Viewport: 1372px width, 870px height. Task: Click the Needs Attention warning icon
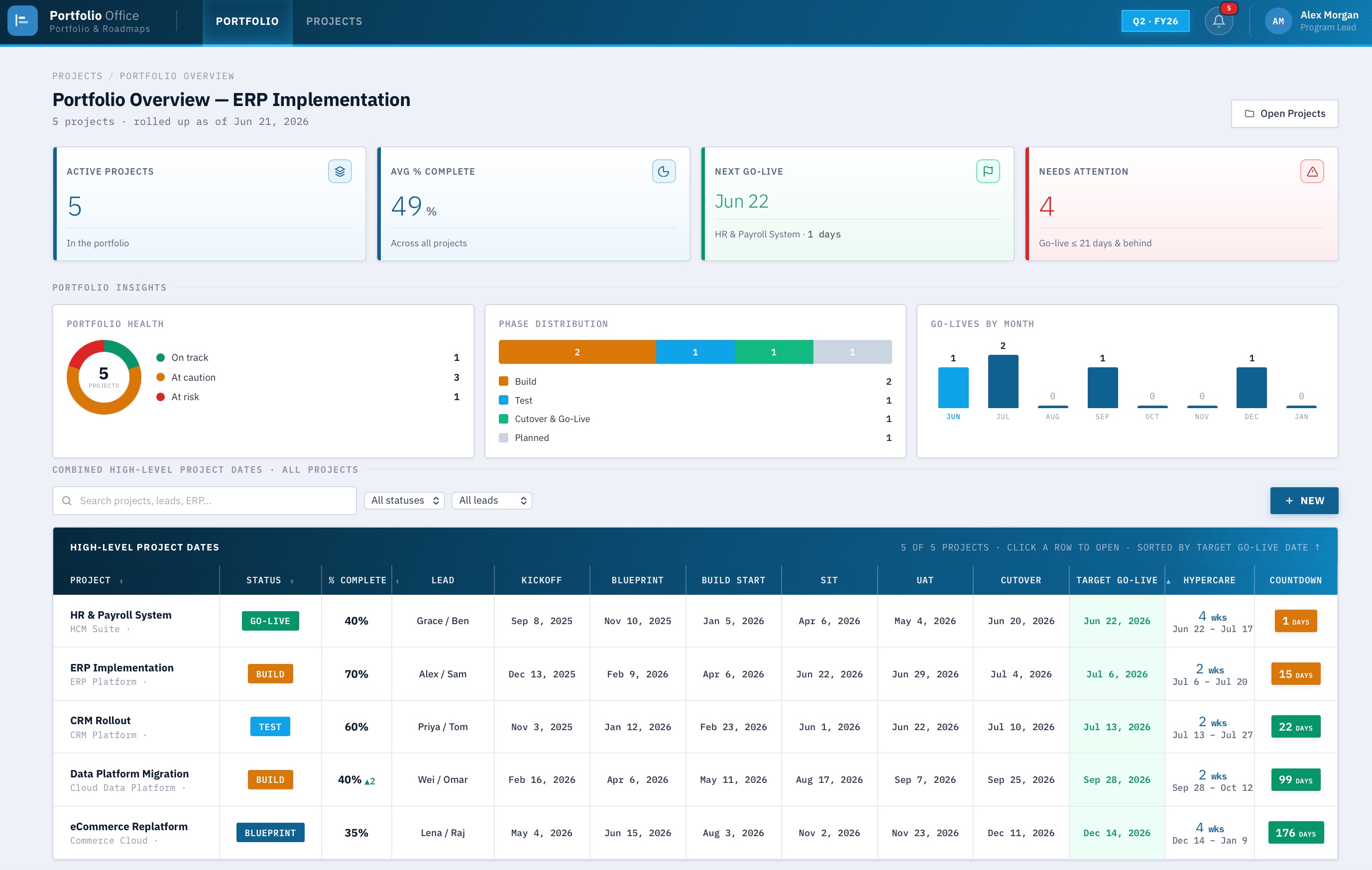[1312, 172]
